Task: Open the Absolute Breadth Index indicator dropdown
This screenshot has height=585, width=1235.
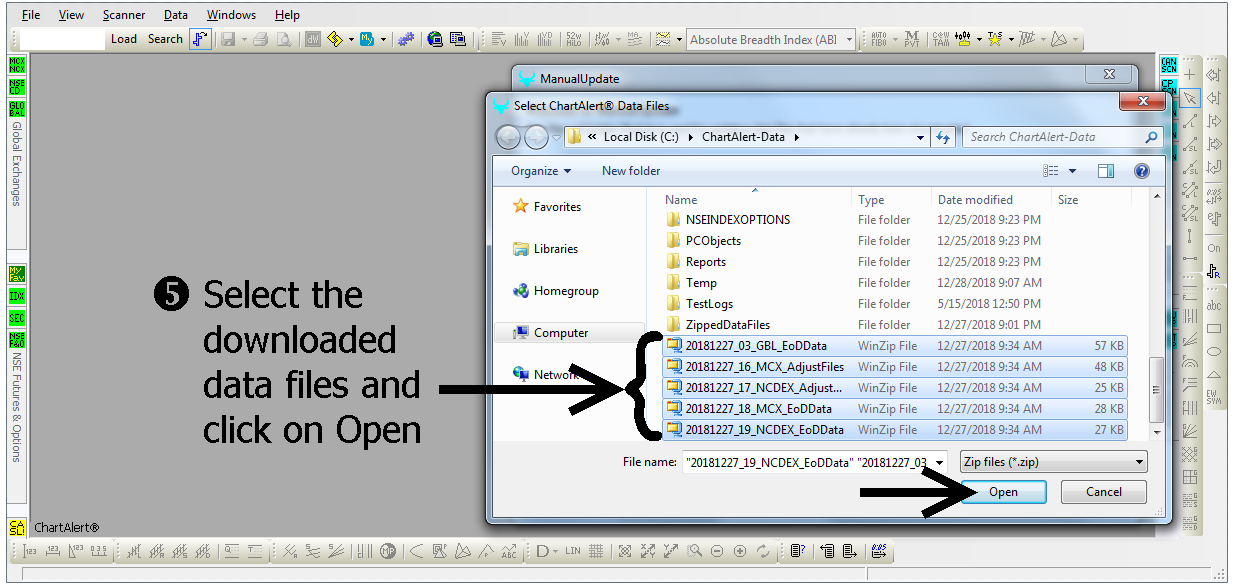Action: point(850,40)
